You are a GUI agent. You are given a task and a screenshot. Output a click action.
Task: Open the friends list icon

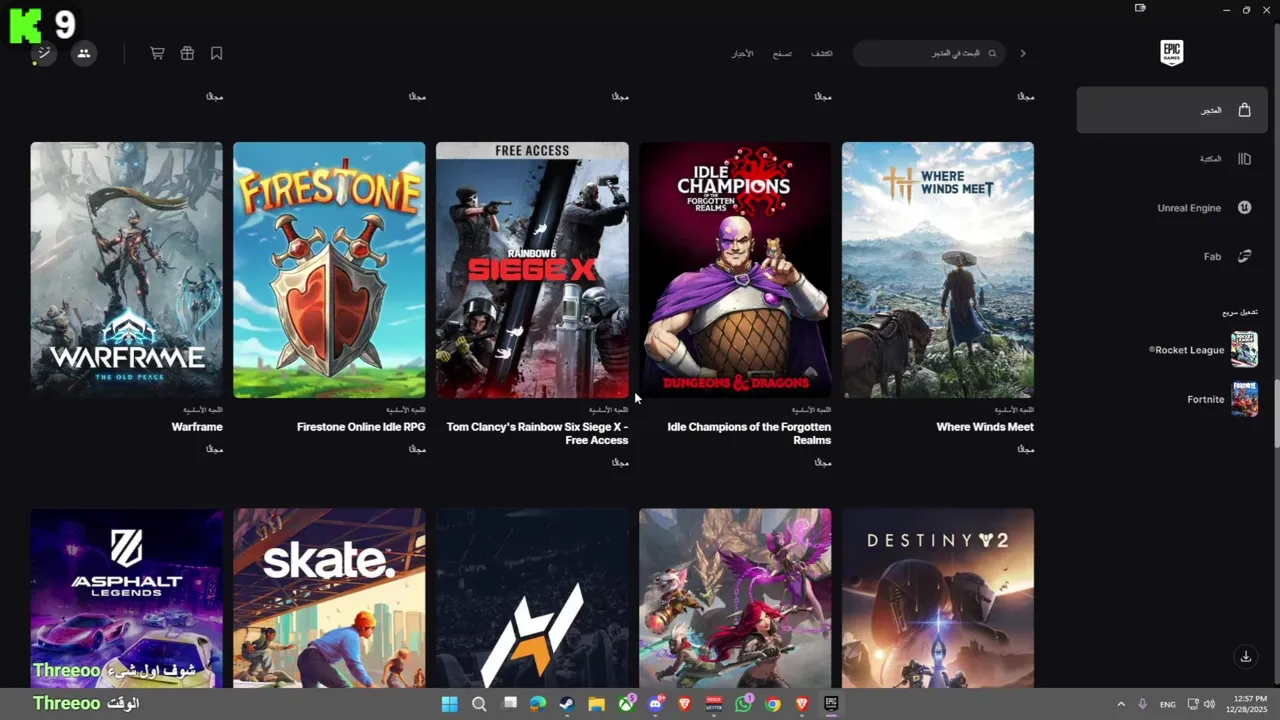pos(84,53)
